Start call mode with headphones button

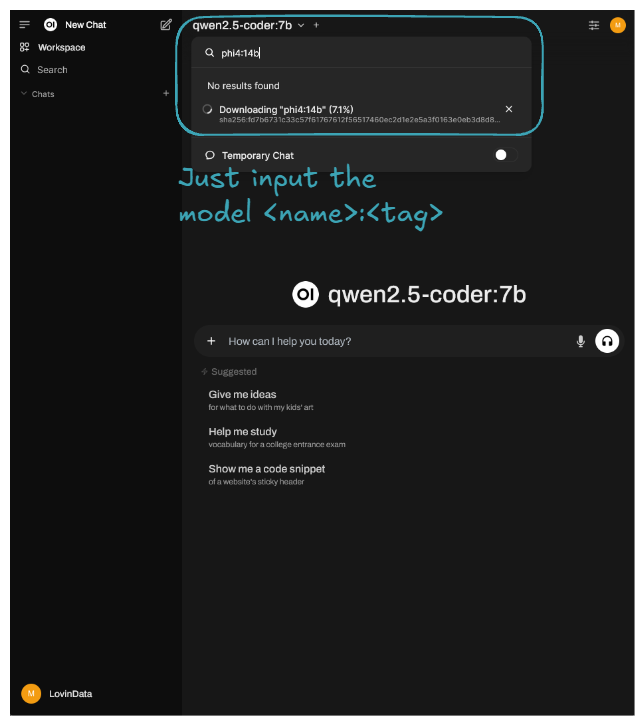tap(607, 341)
